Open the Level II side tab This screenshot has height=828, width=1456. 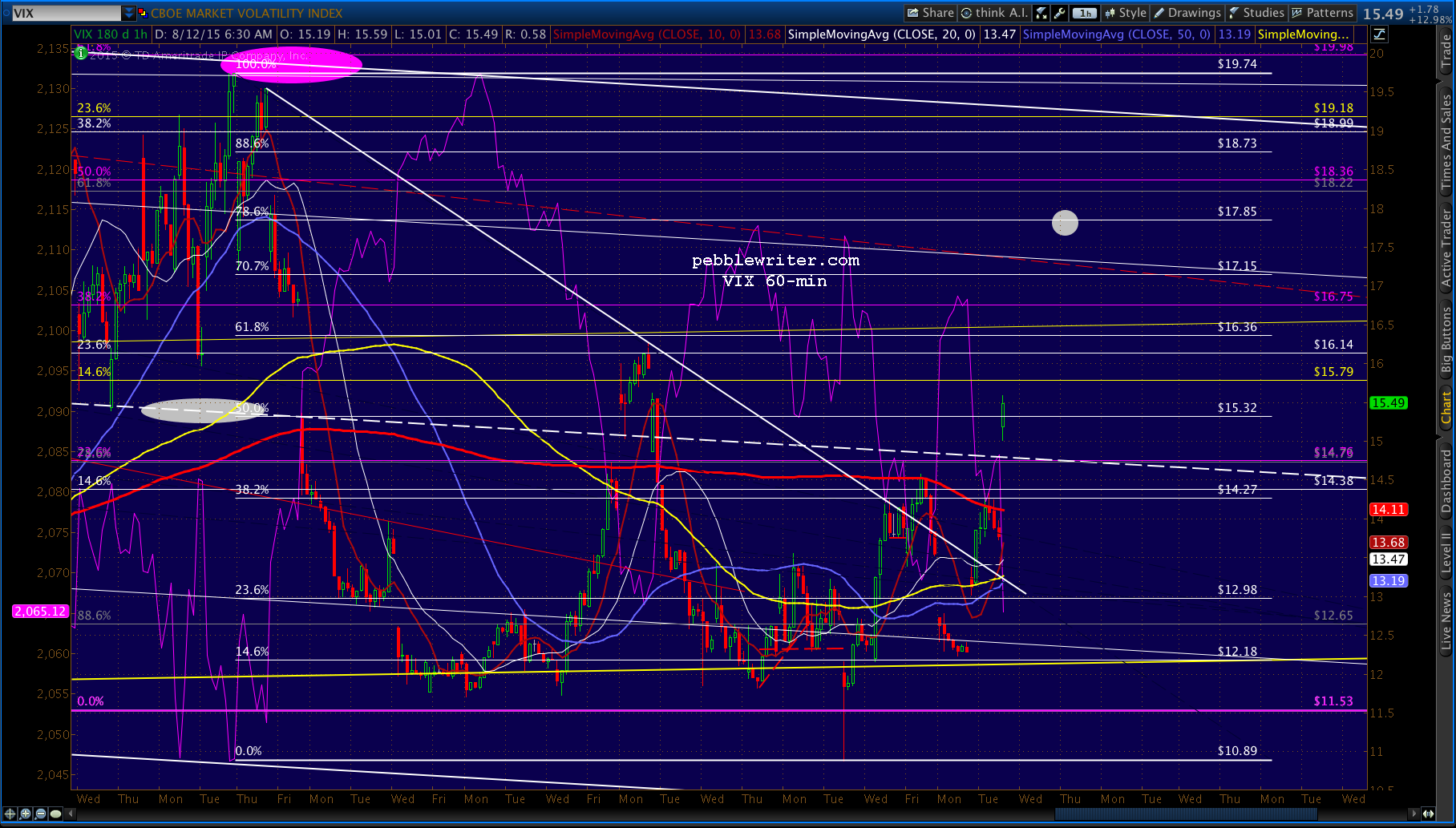click(x=1446, y=551)
